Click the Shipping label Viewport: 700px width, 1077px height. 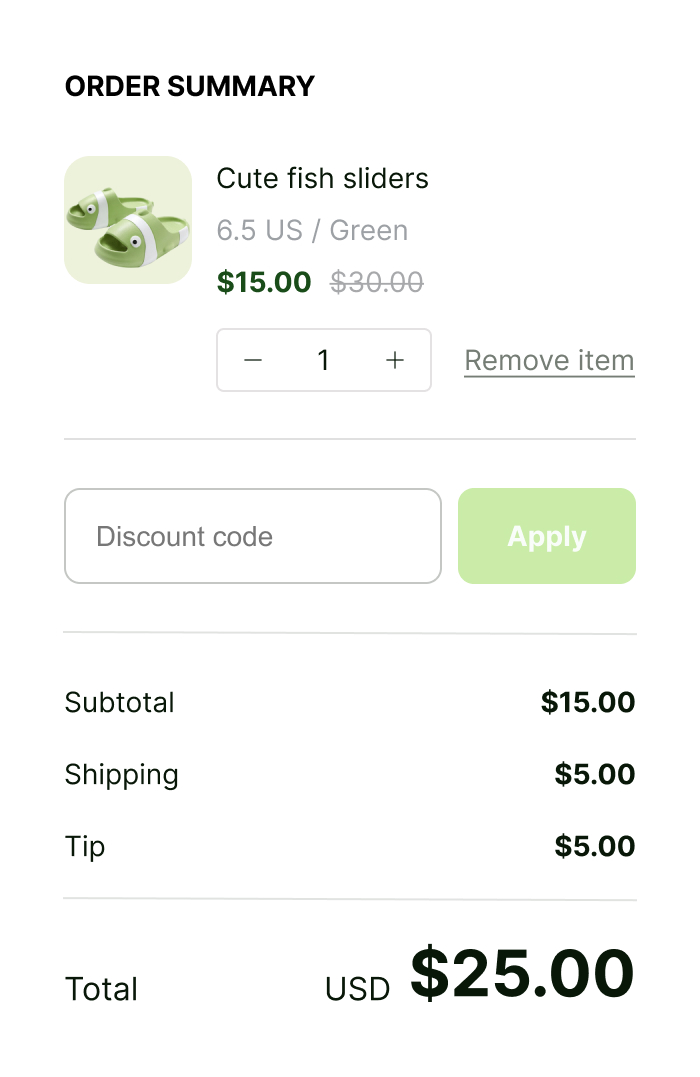(x=122, y=775)
